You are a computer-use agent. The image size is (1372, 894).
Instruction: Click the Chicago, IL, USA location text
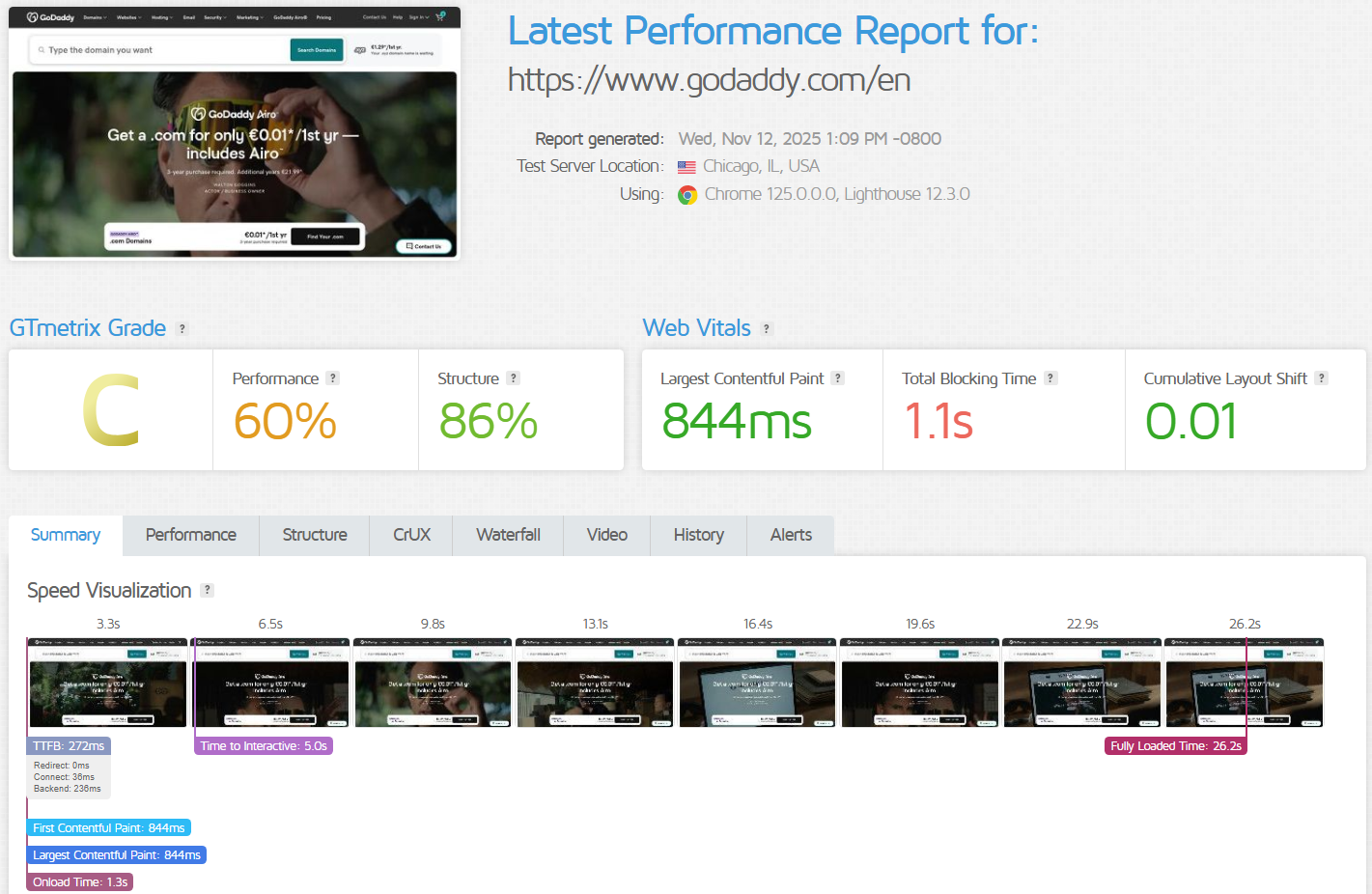(x=761, y=166)
